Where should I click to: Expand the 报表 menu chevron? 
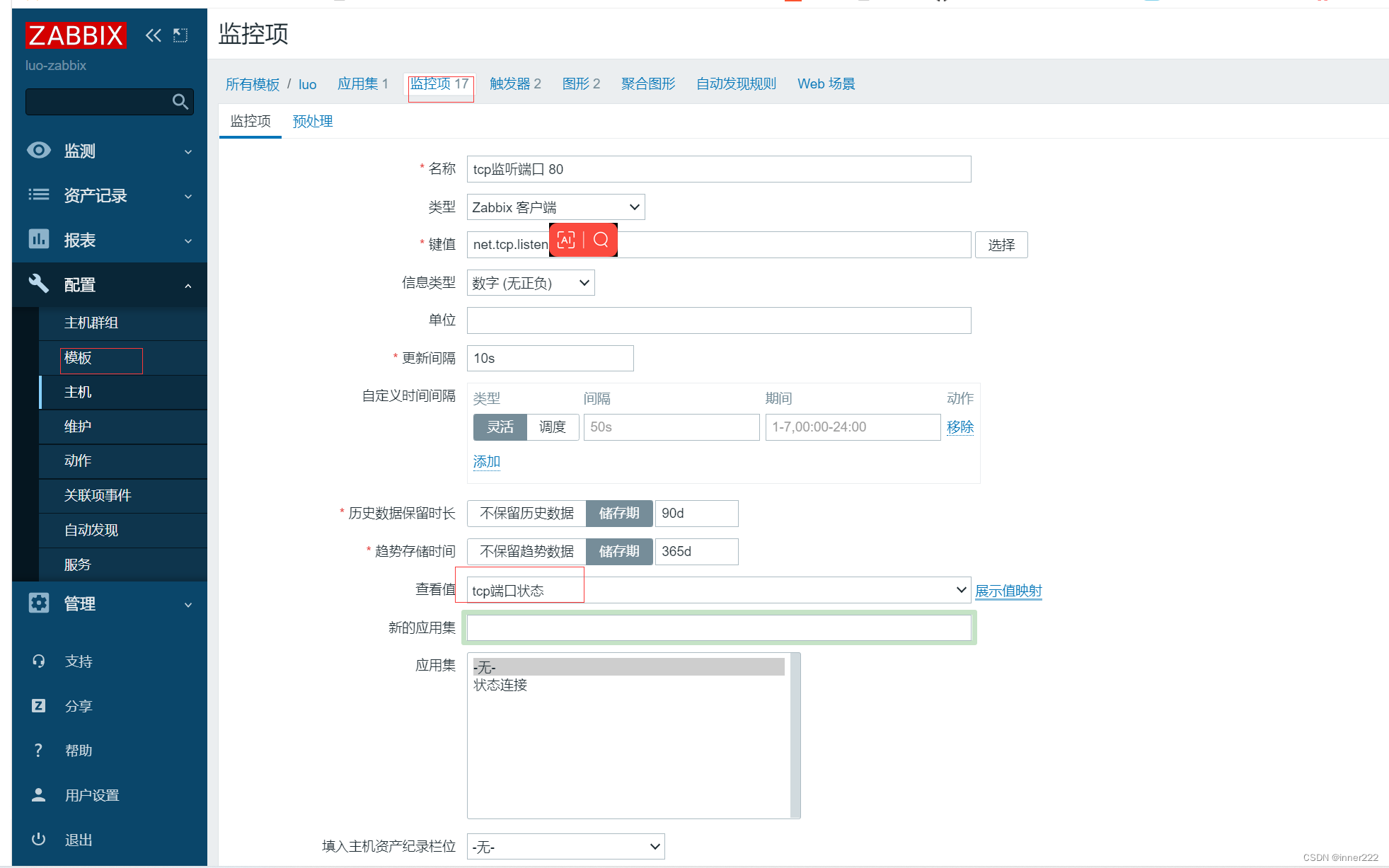188,241
